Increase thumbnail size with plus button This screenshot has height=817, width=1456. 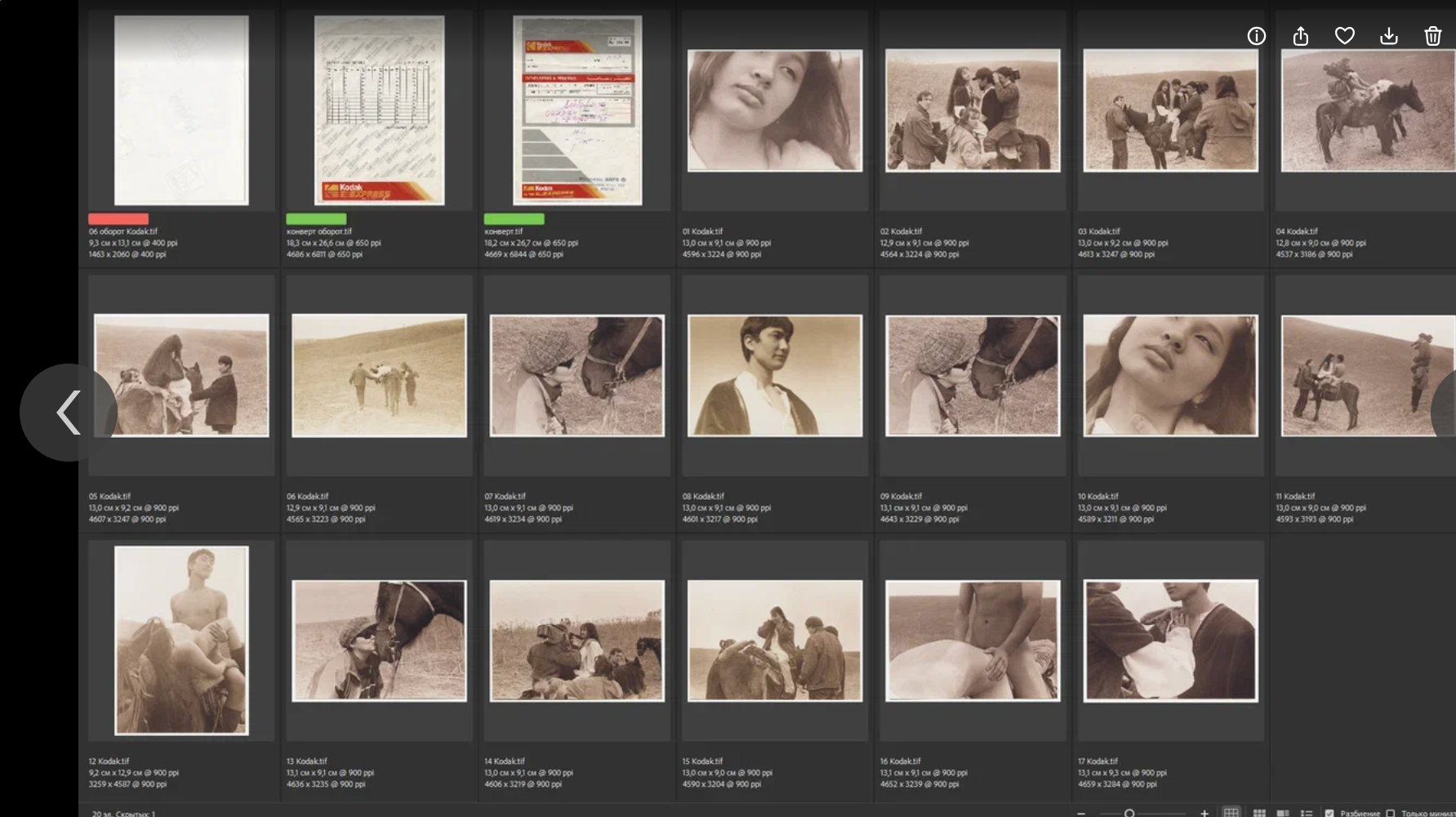click(x=1204, y=813)
